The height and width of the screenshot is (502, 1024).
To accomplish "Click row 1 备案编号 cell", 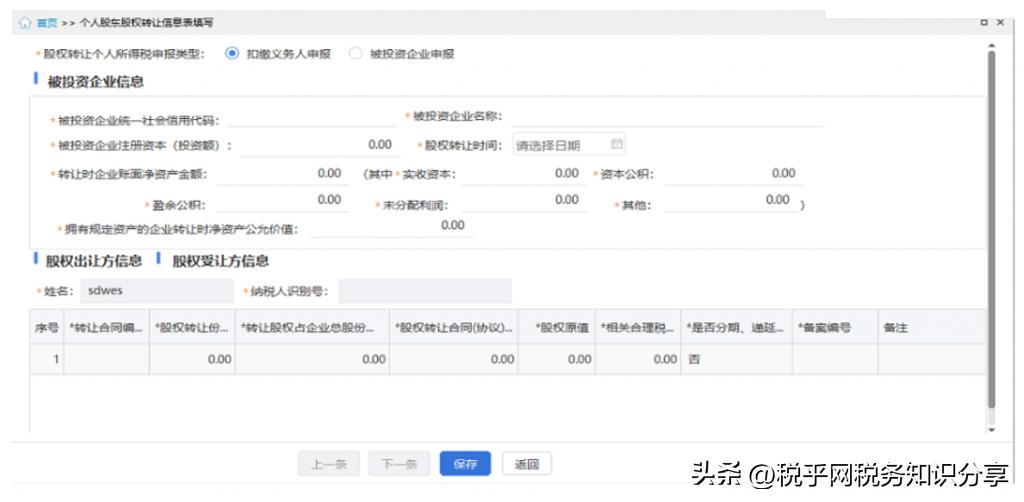I will coord(835,359).
